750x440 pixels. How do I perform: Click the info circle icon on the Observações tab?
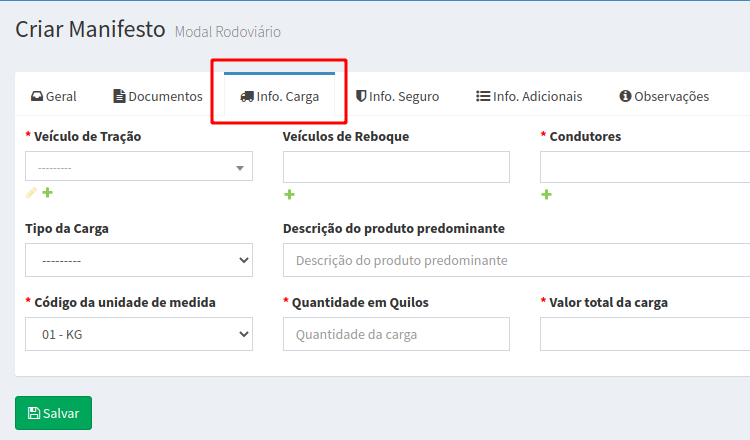click(x=625, y=96)
